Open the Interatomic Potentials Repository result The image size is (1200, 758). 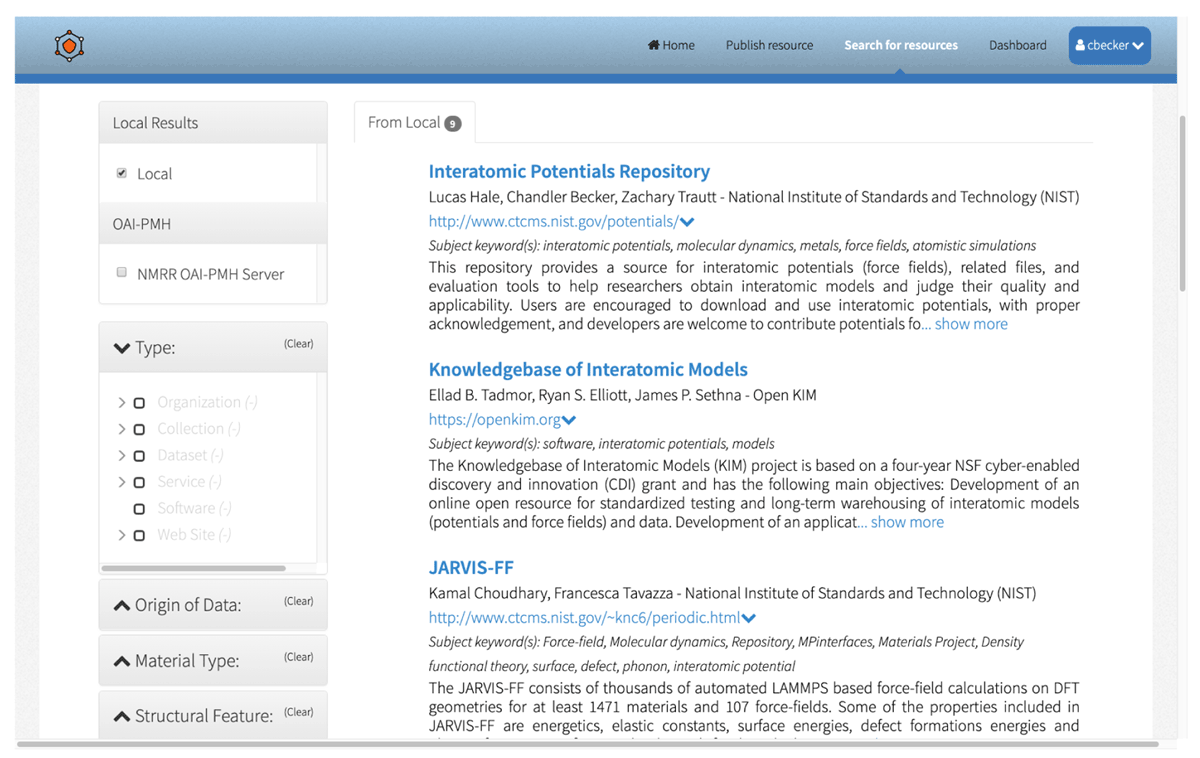(569, 171)
